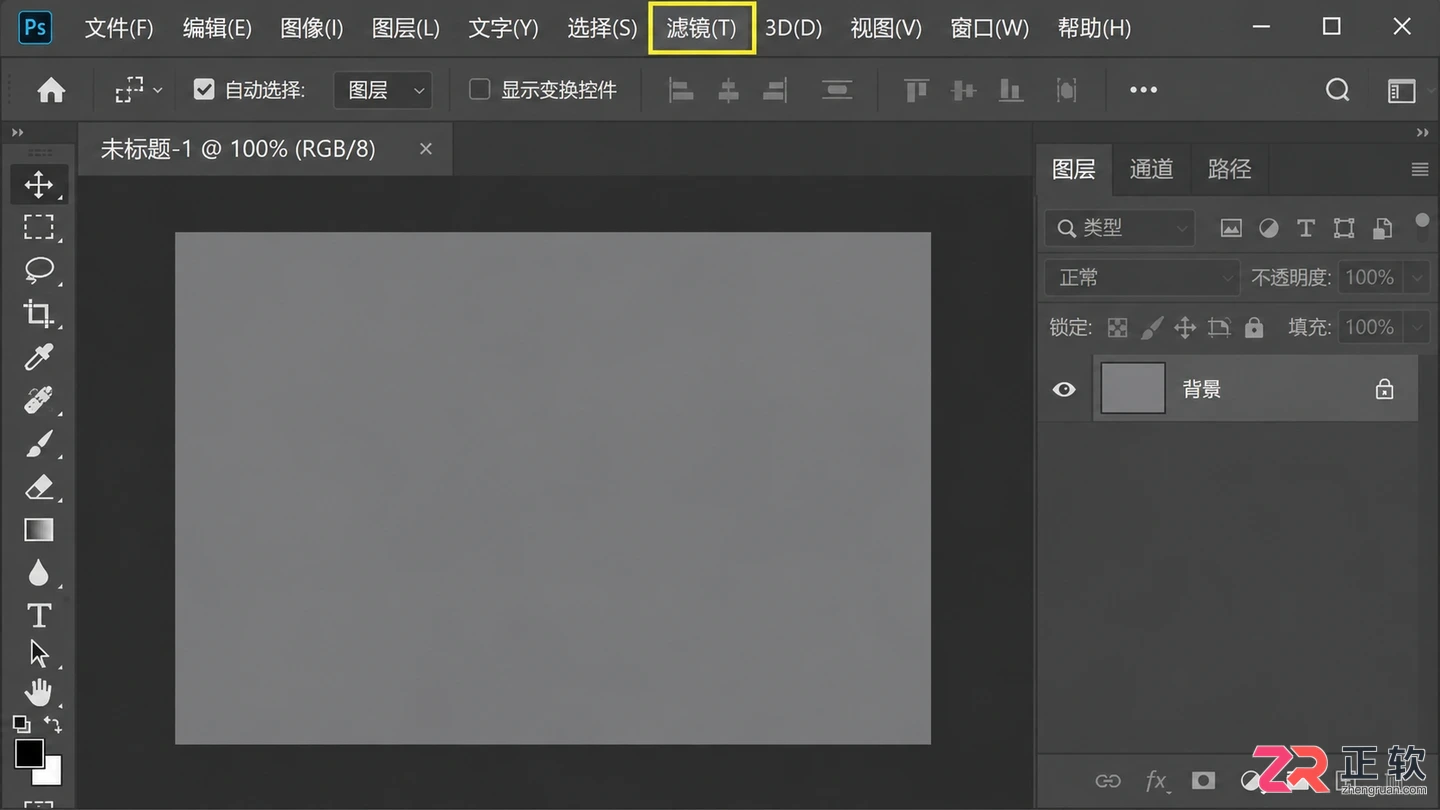Click the 背景 layer thumbnail

click(x=1133, y=388)
